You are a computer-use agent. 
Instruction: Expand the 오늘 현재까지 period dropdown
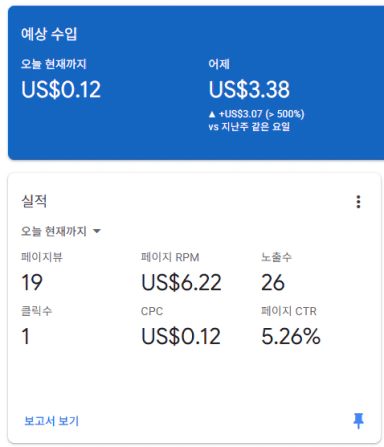61,231
